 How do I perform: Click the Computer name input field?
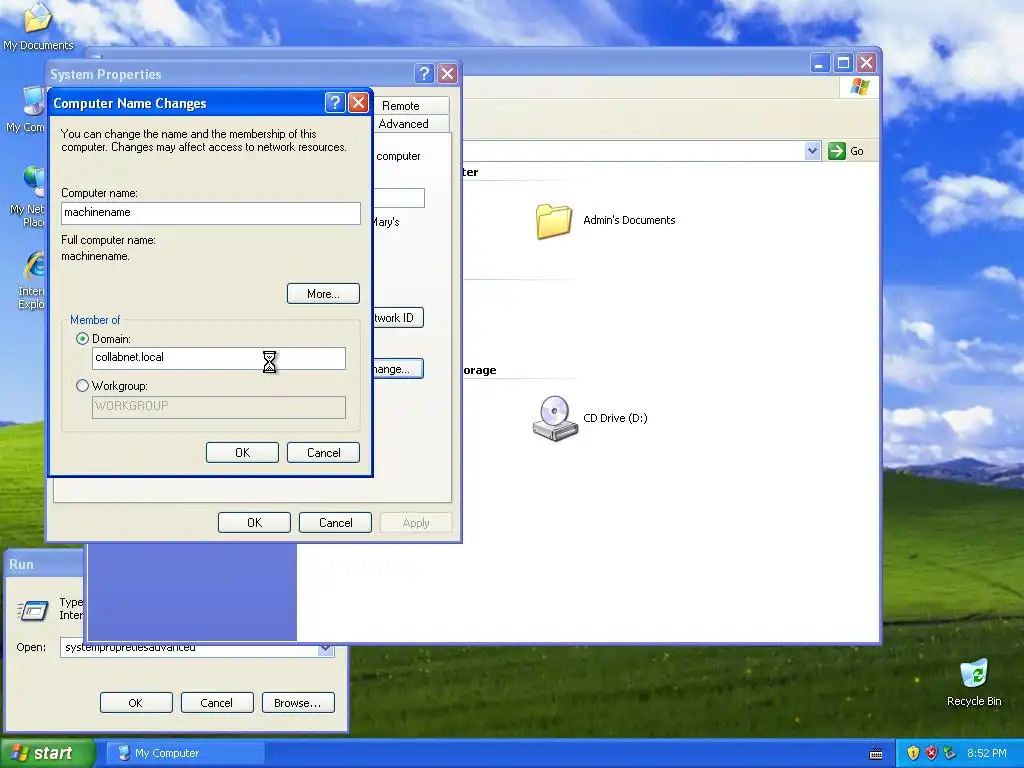(x=211, y=213)
